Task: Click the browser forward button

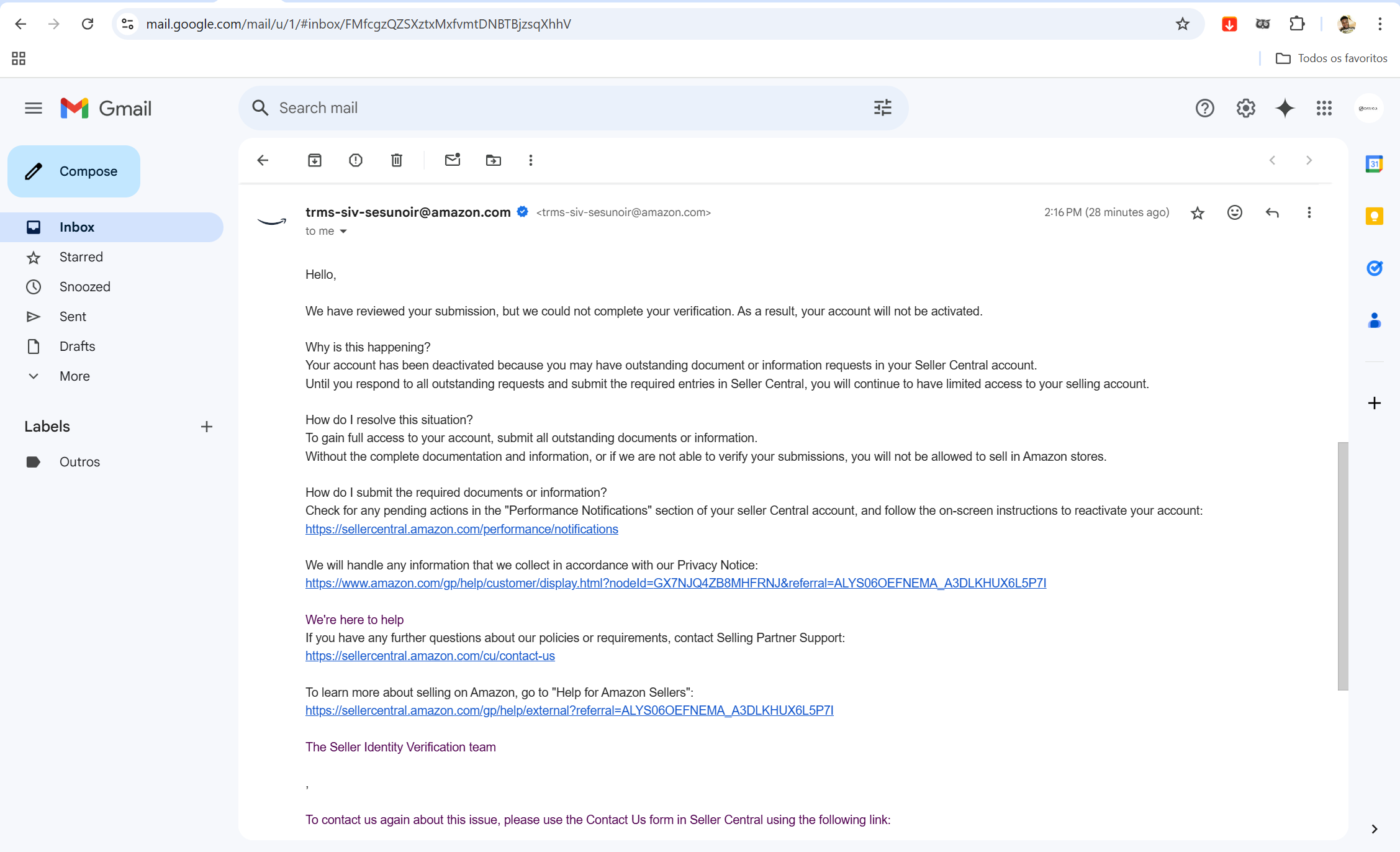Action: (x=54, y=24)
